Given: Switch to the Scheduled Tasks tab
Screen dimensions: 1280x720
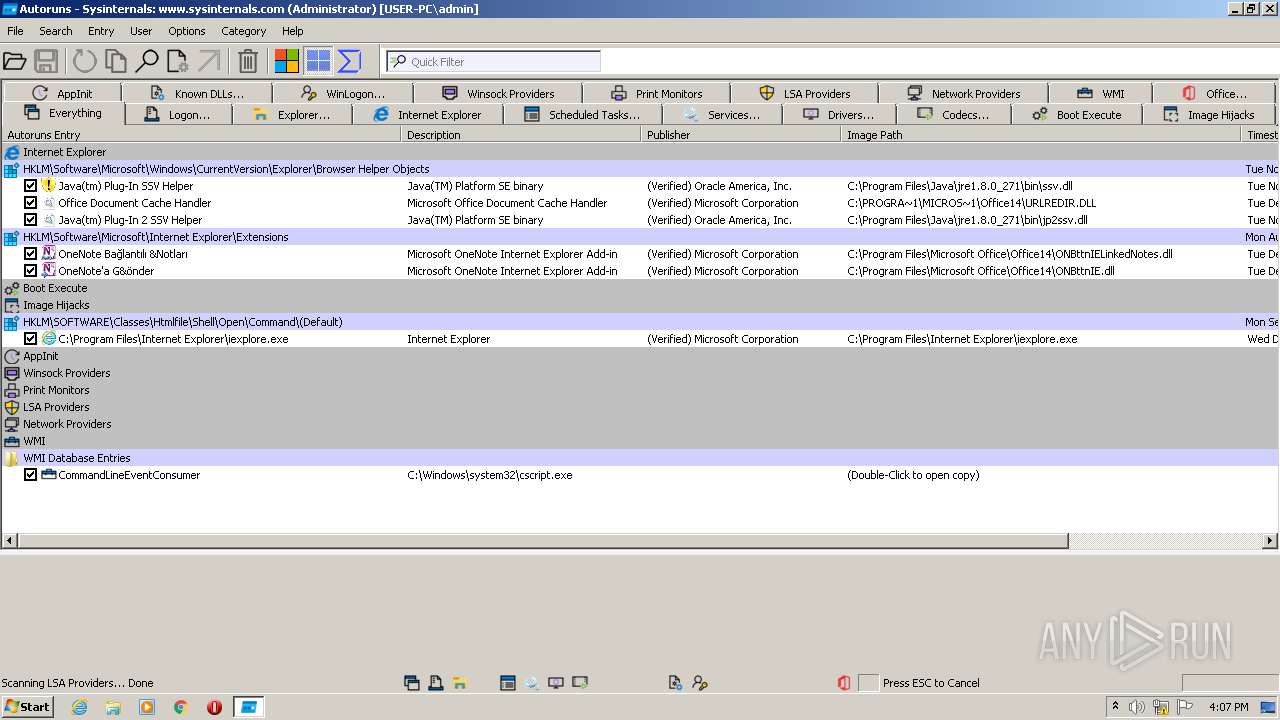Looking at the screenshot, I should point(582,115).
